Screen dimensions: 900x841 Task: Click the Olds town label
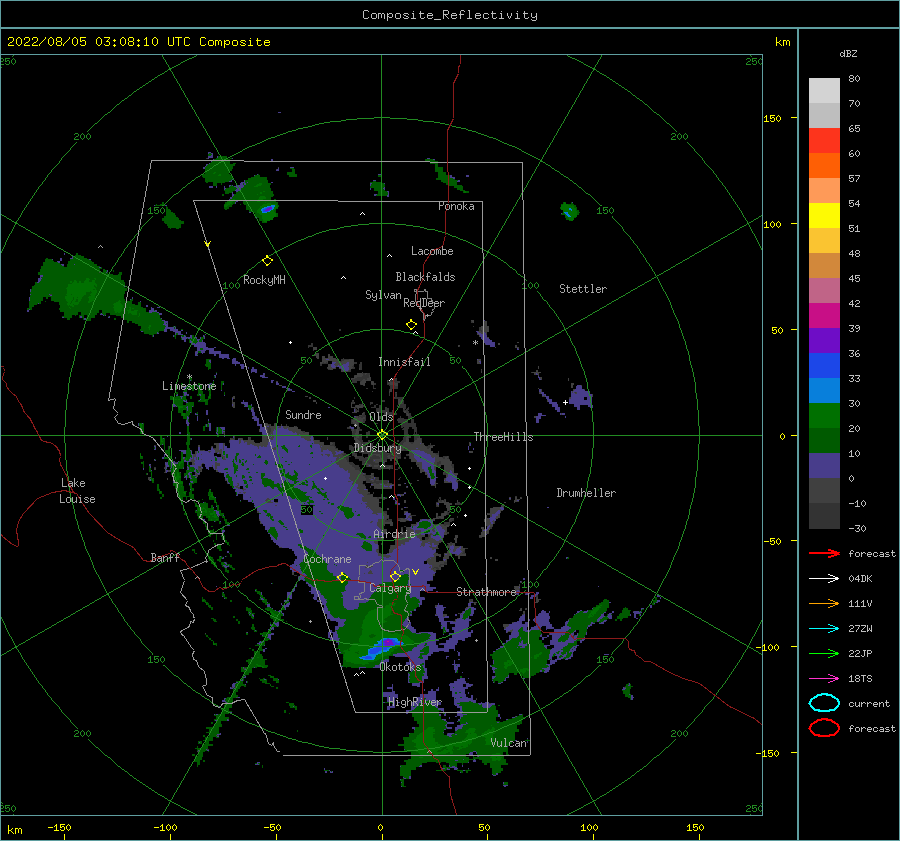click(x=381, y=417)
